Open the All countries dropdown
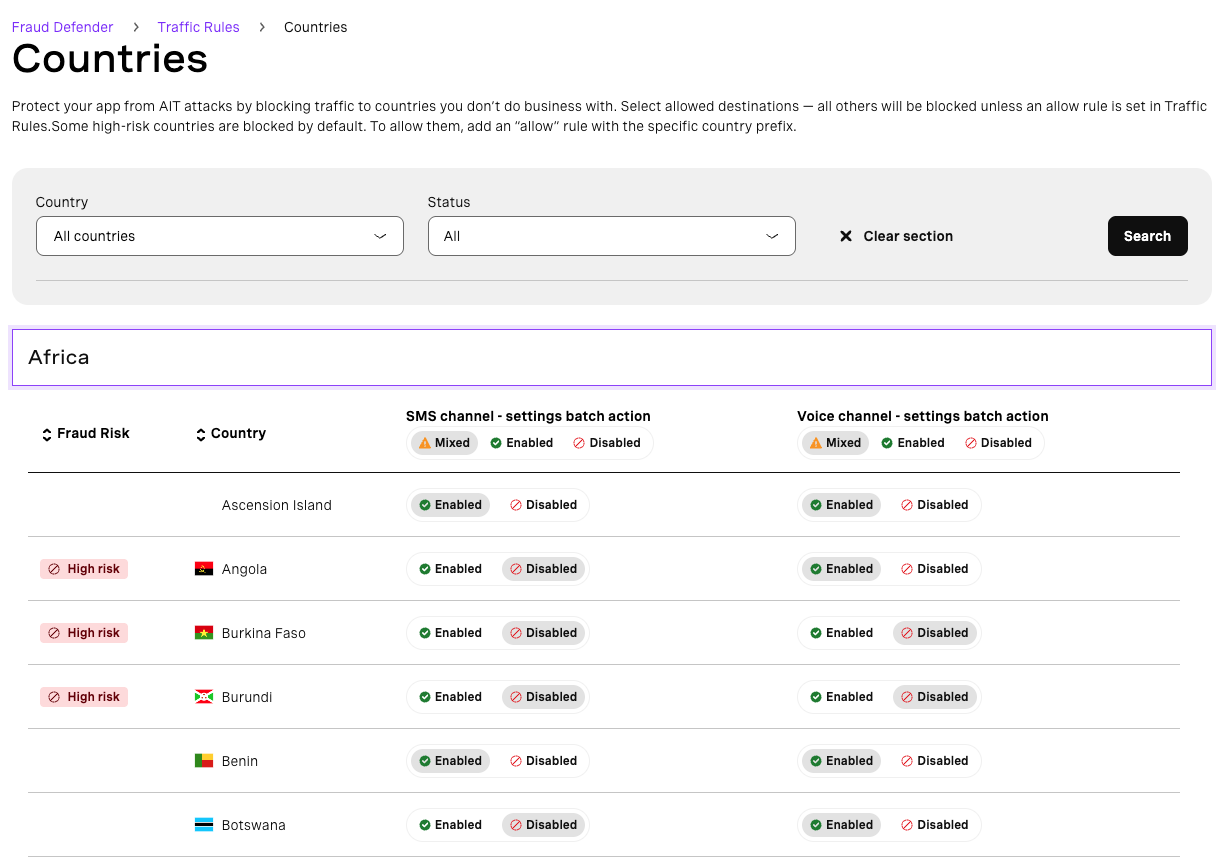The width and height of the screenshot is (1229, 862). click(219, 236)
